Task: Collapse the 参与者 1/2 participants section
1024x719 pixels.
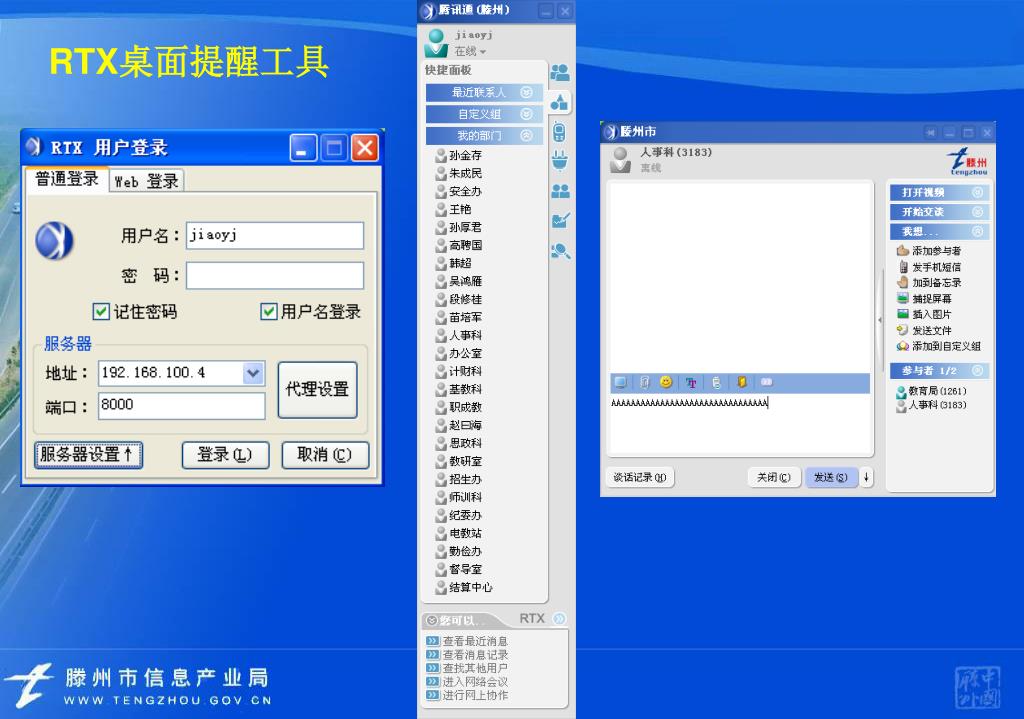Action: point(939,371)
